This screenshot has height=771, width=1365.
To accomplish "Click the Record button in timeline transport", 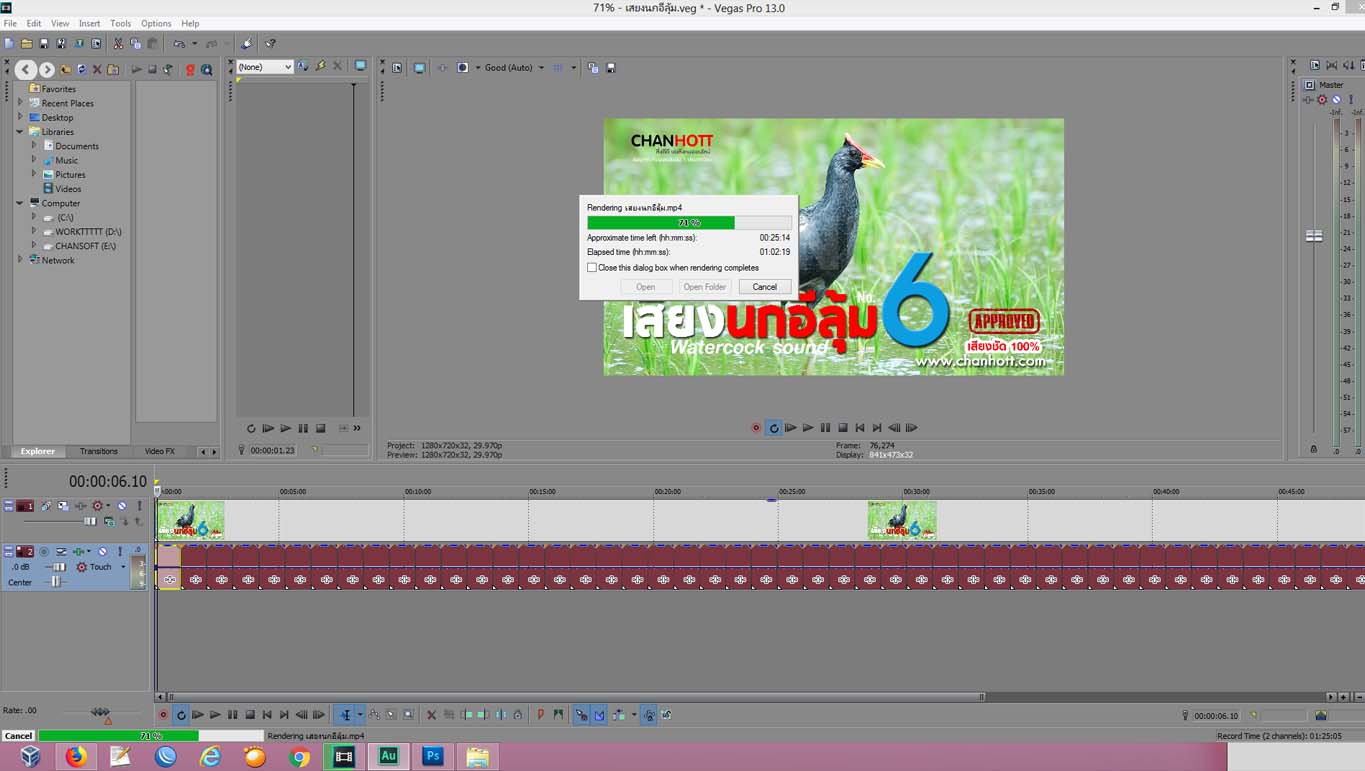I will (163, 715).
